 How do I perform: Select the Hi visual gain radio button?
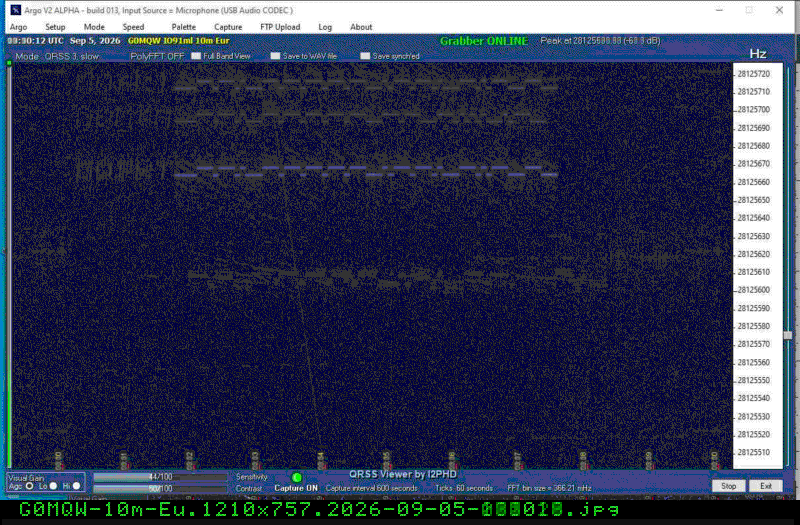coord(77,486)
